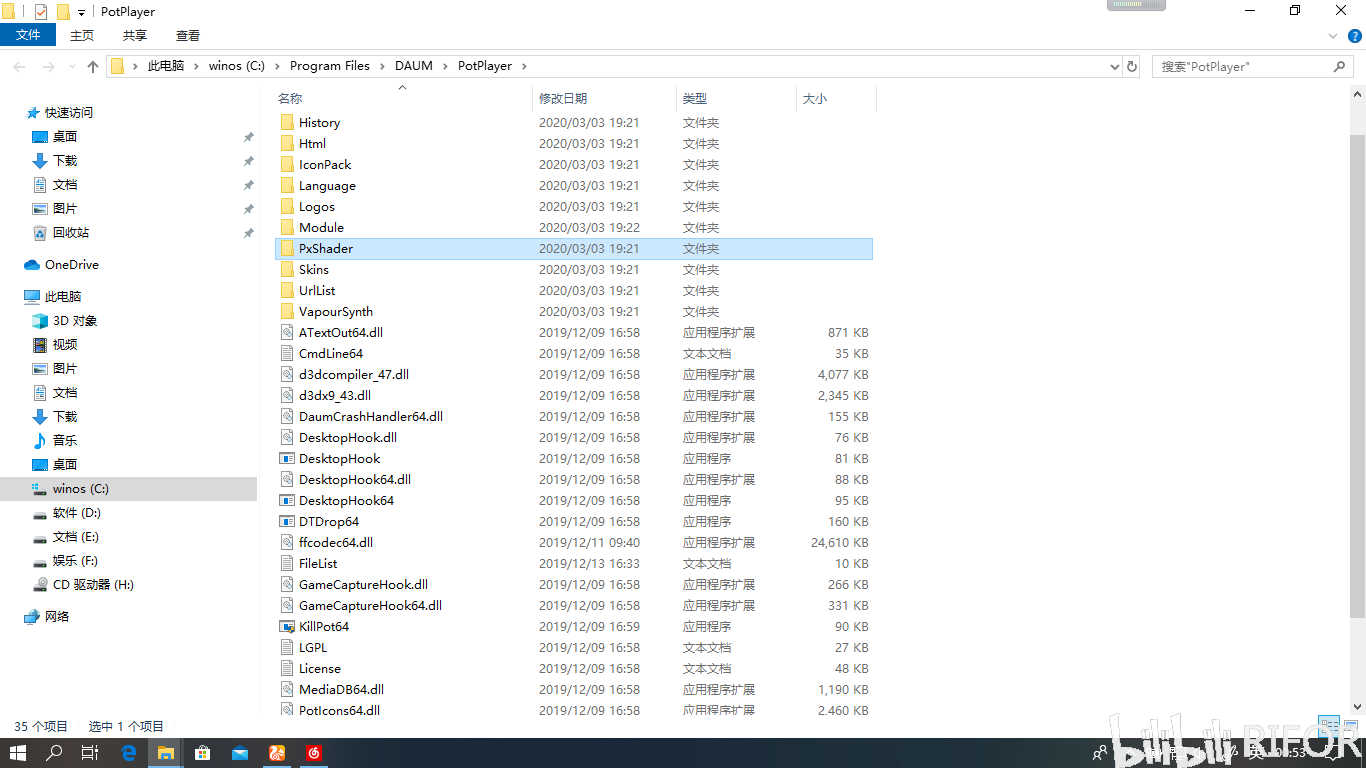Select the PxShader folder row
This screenshot has height=768, width=1366.
click(x=574, y=249)
